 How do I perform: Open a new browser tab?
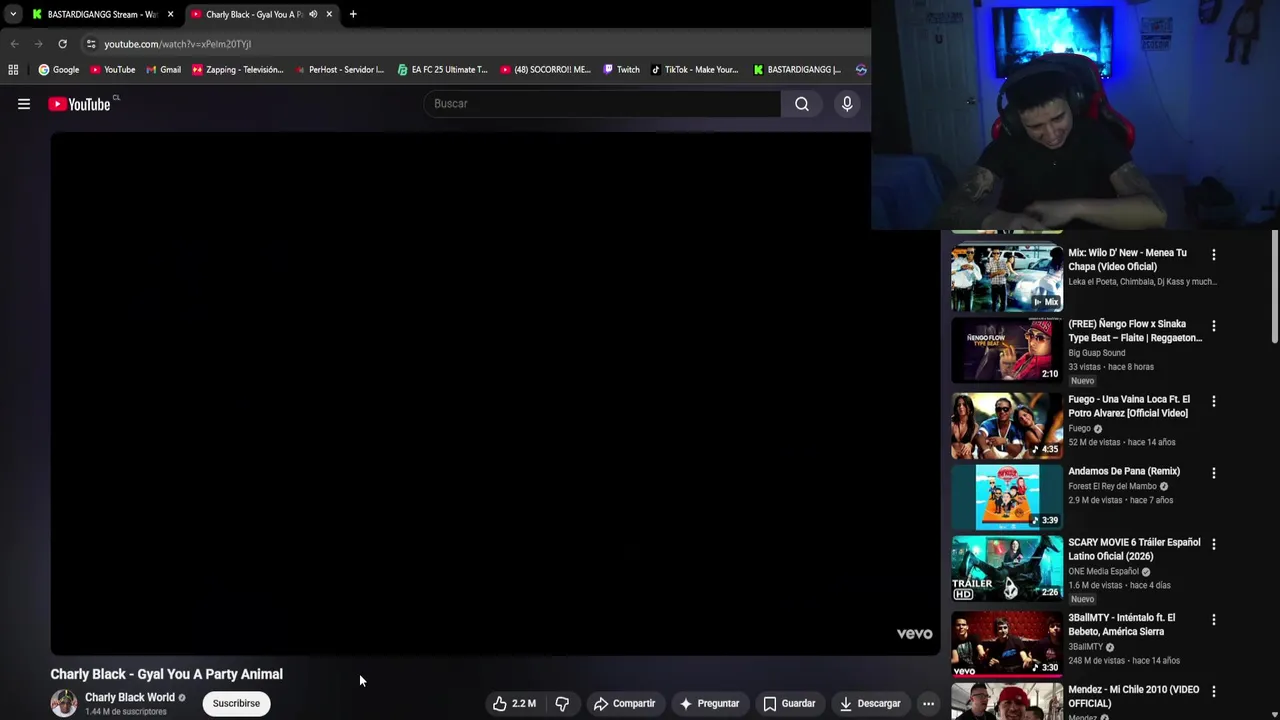[x=353, y=14]
